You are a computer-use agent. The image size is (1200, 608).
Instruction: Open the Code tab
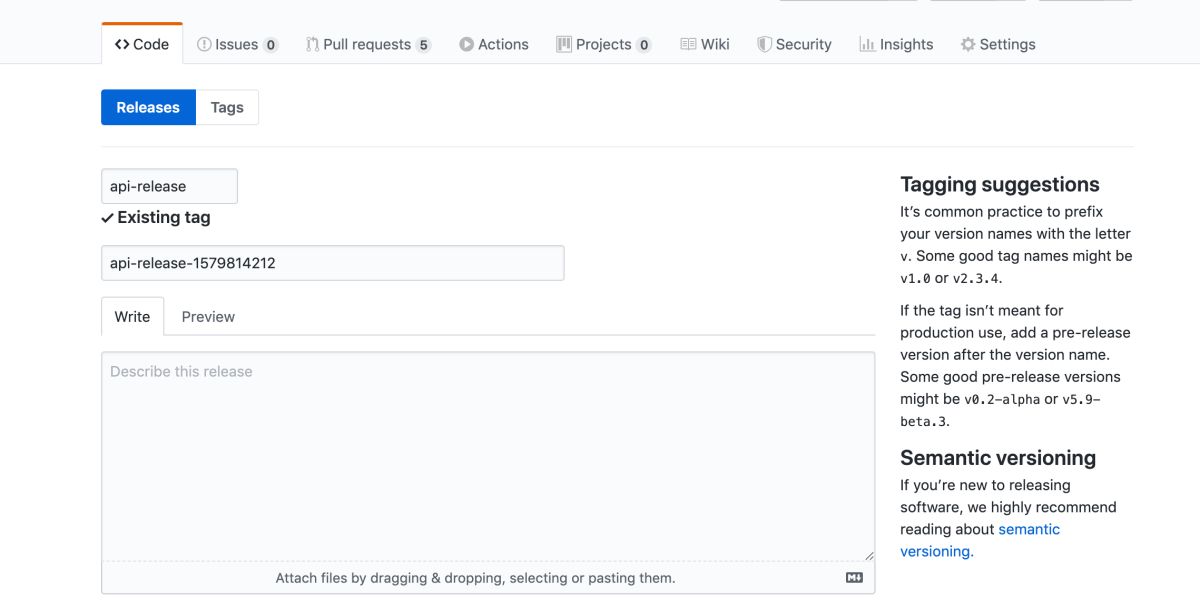pyautogui.click(x=142, y=44)
